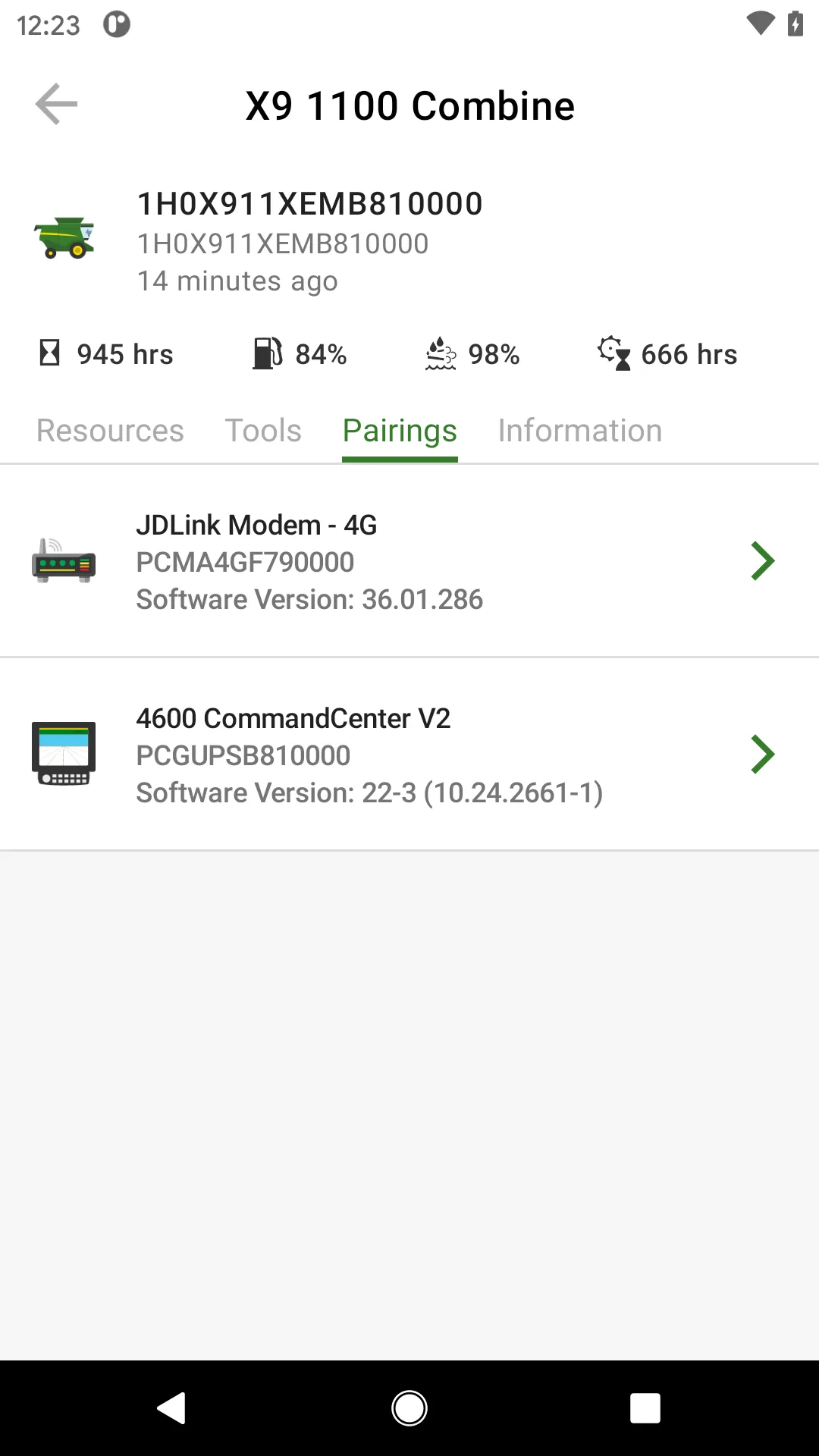Viewport: 819px width, 1456px height.
Task: Tap the battery charging status icon
Action: click(x=795, y=24)
